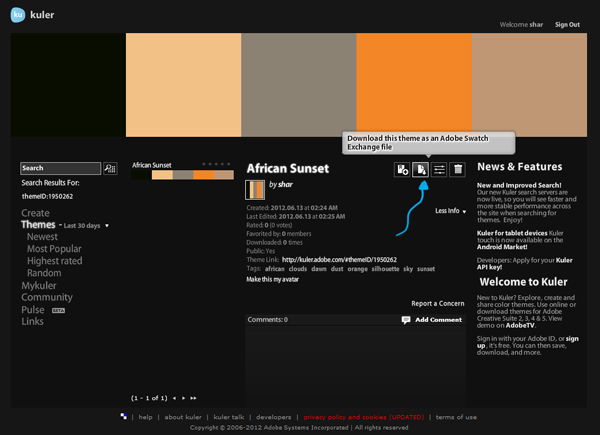The image size is (600, 435).
Task: Click the silhouette tag
Action: coord(385,269)
